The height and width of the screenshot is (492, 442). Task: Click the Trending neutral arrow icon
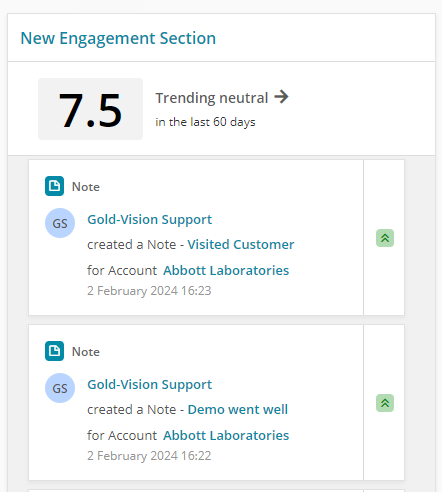(281, 97)
